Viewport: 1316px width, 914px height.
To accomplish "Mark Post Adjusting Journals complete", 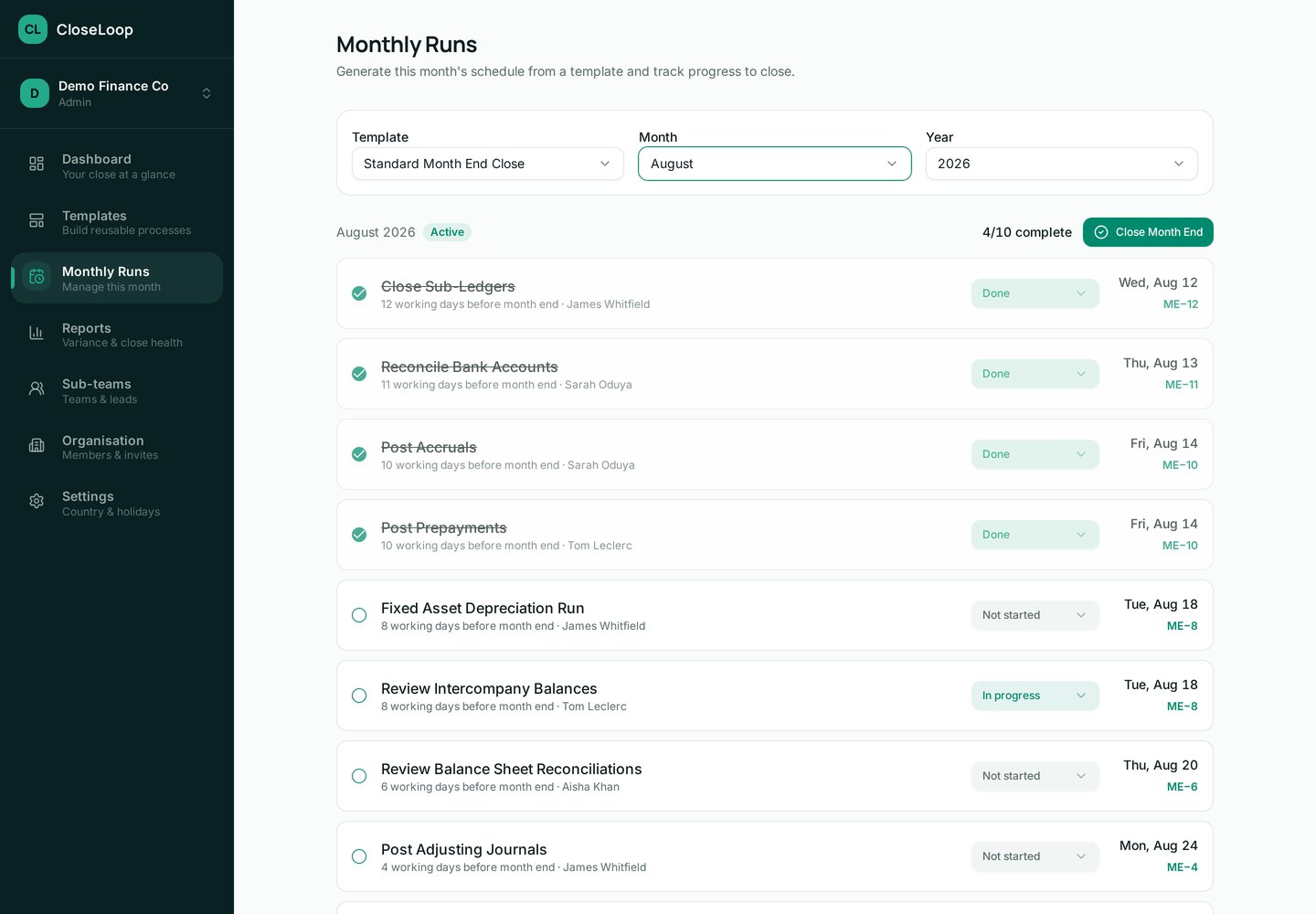I will pyautogui.click(x=359, y=856).
